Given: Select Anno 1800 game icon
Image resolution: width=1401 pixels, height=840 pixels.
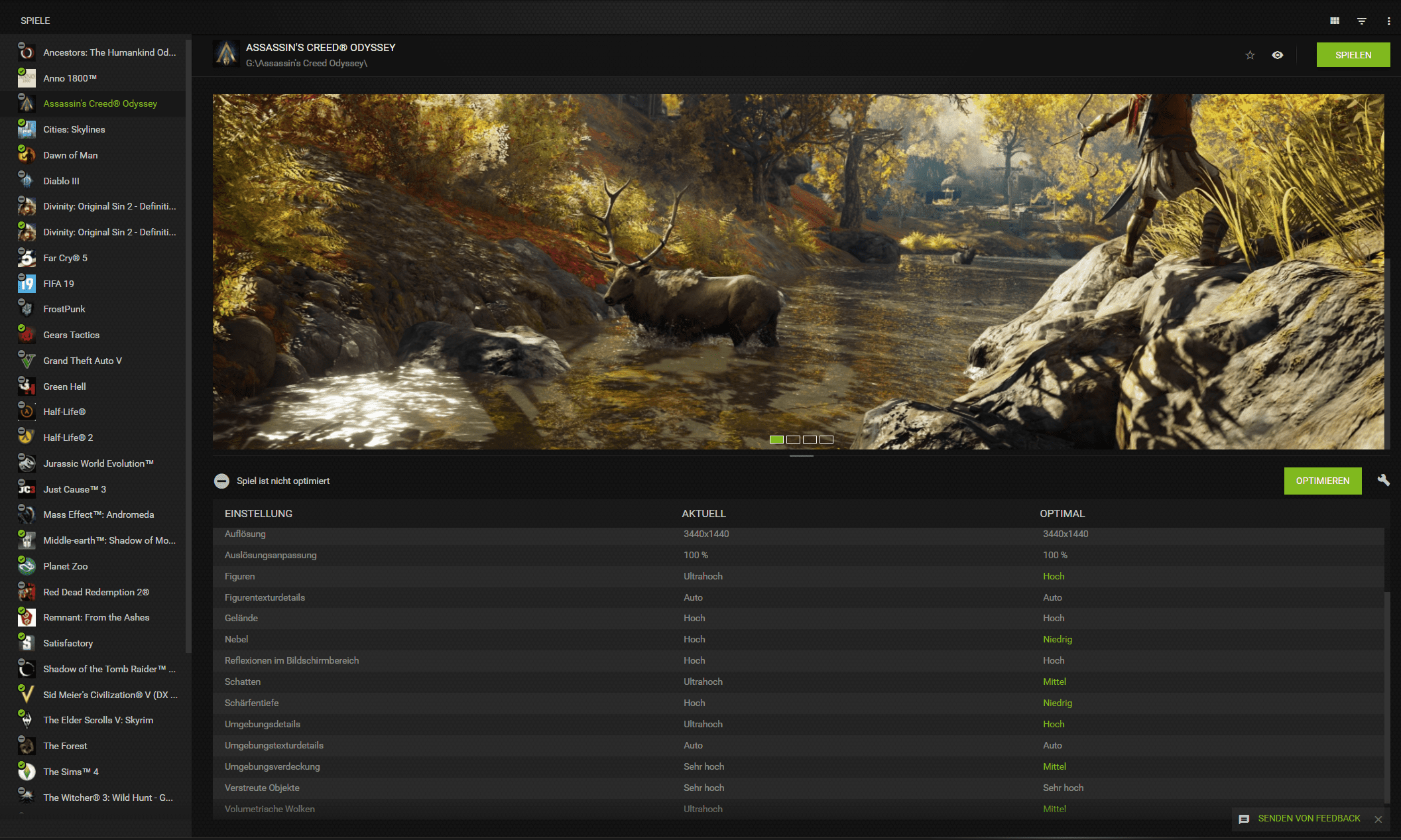Looking at the screenshot, I should 27,78.
